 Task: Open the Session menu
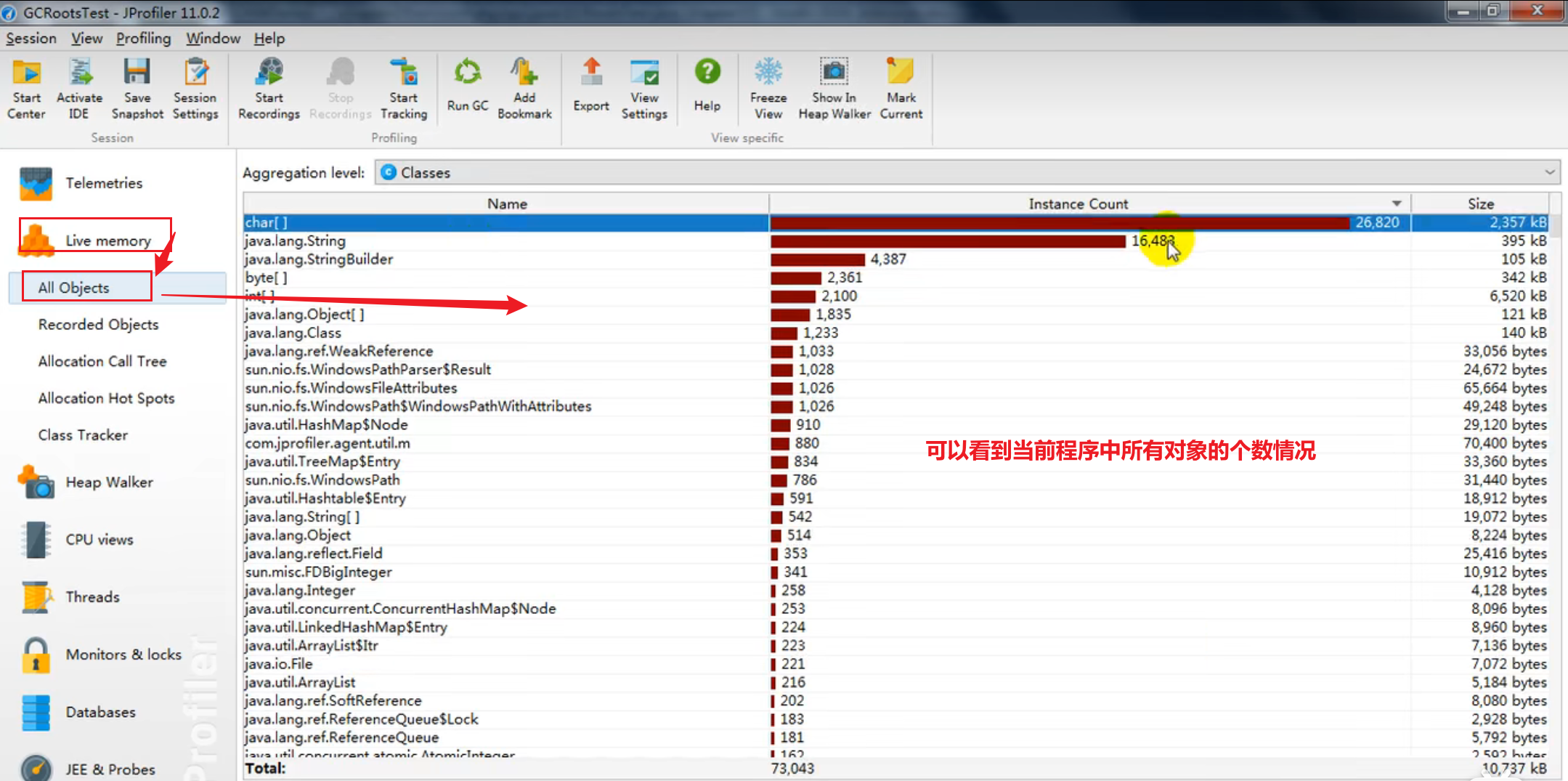31,39
